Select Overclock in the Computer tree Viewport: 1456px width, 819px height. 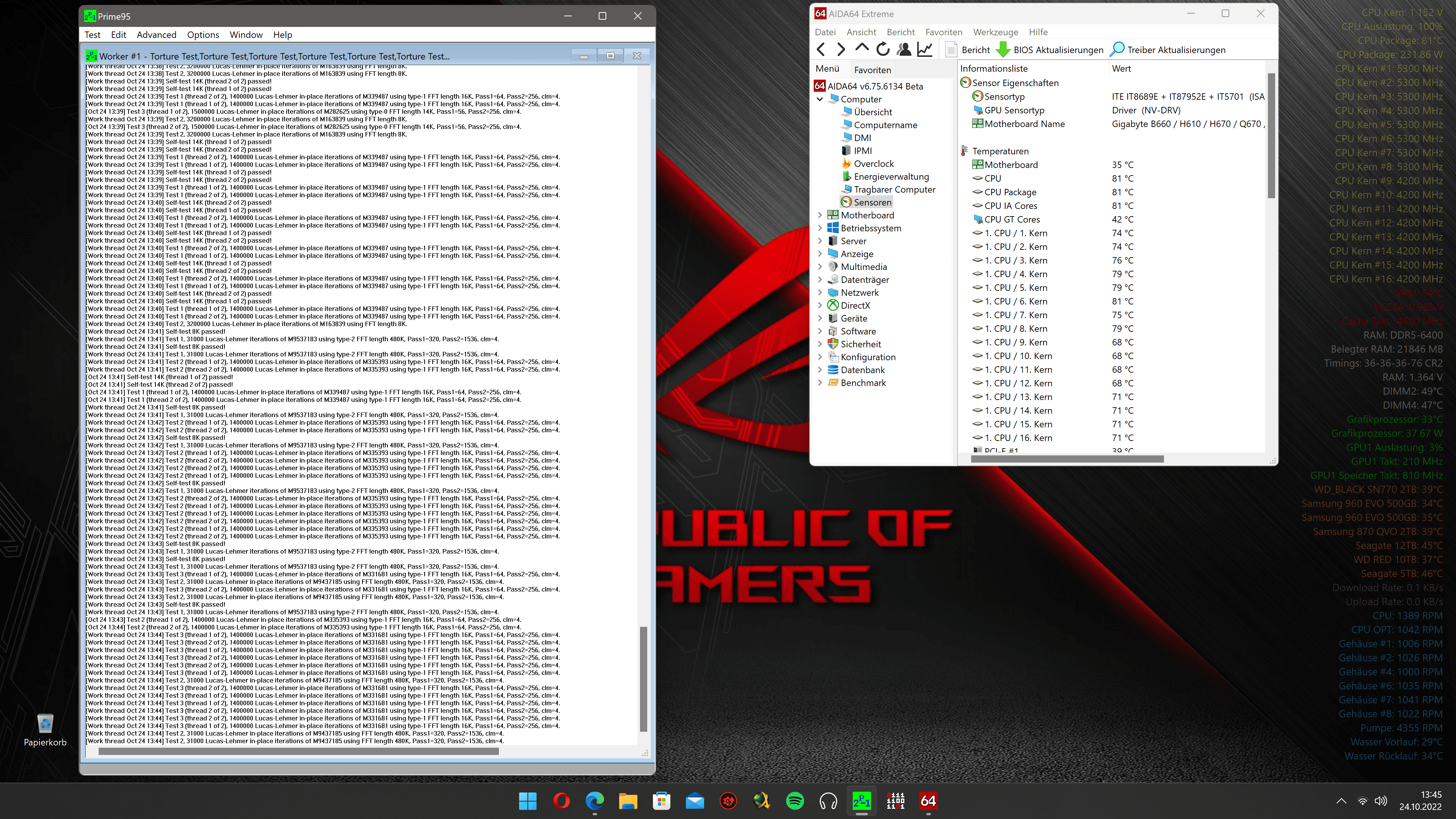pyautogui.click(x=873, y=164)
